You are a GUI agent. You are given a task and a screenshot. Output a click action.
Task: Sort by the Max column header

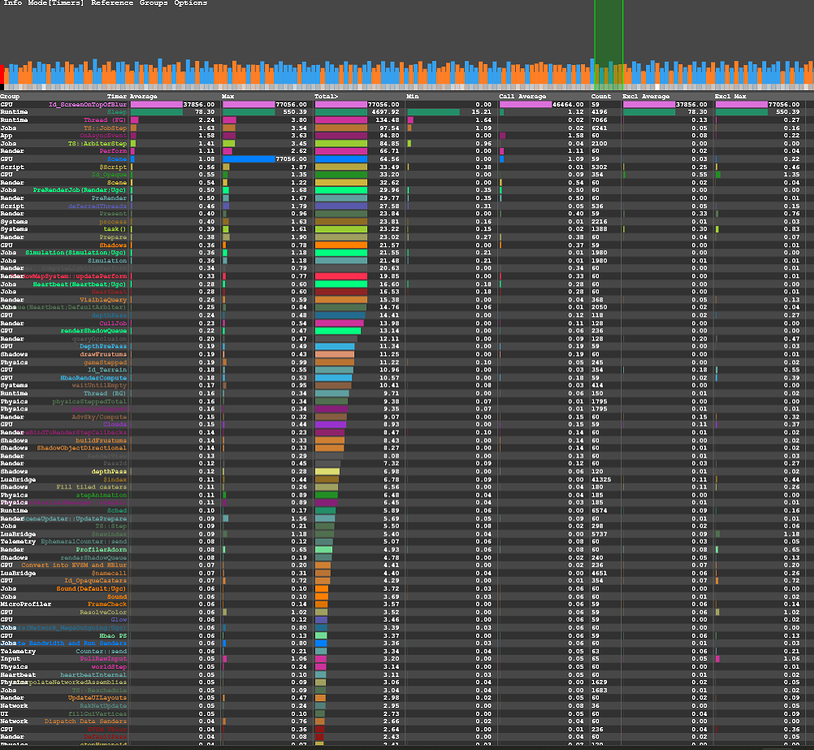228,97
